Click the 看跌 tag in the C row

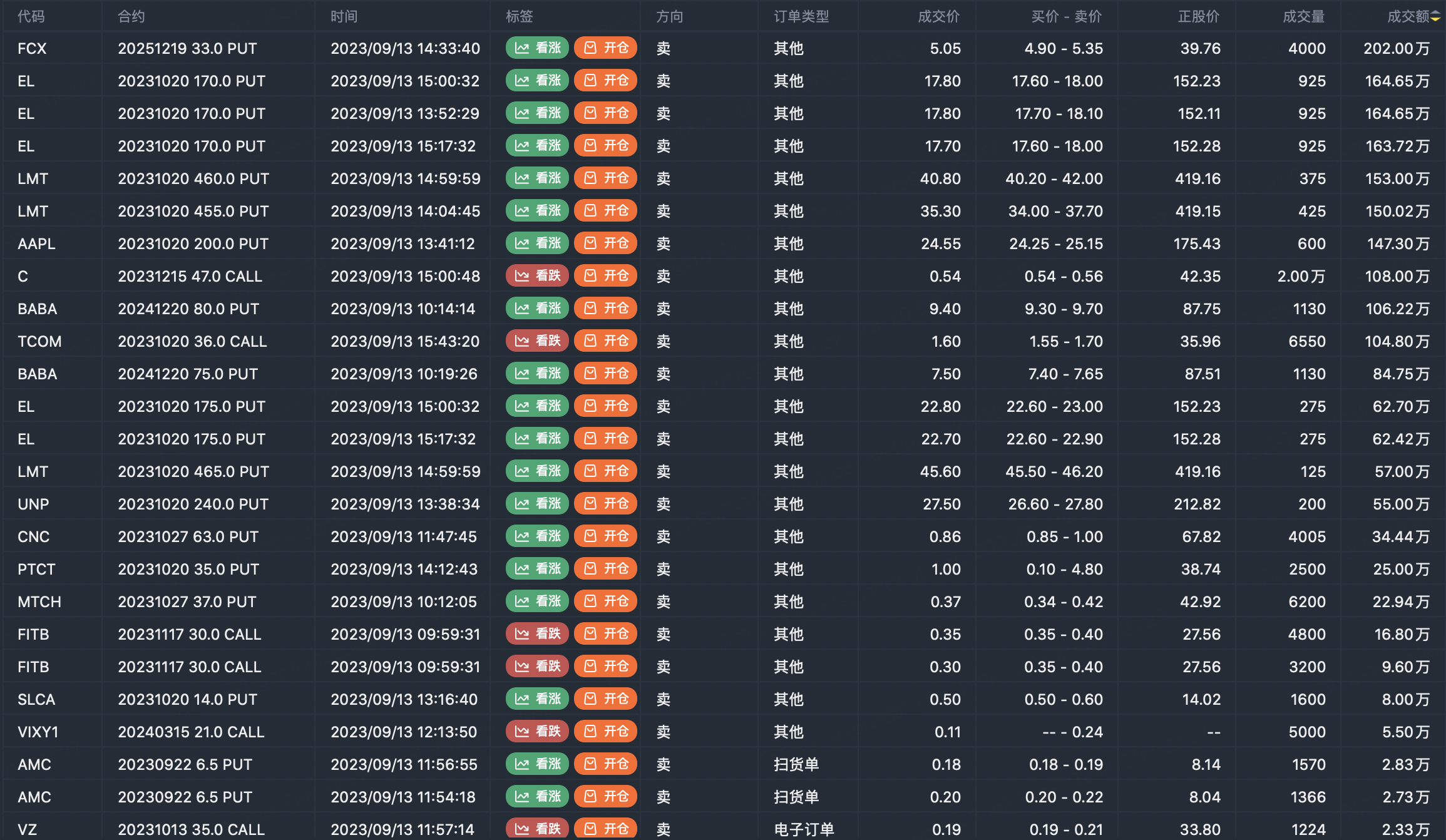pyautogui.click(x=537, y=276)
